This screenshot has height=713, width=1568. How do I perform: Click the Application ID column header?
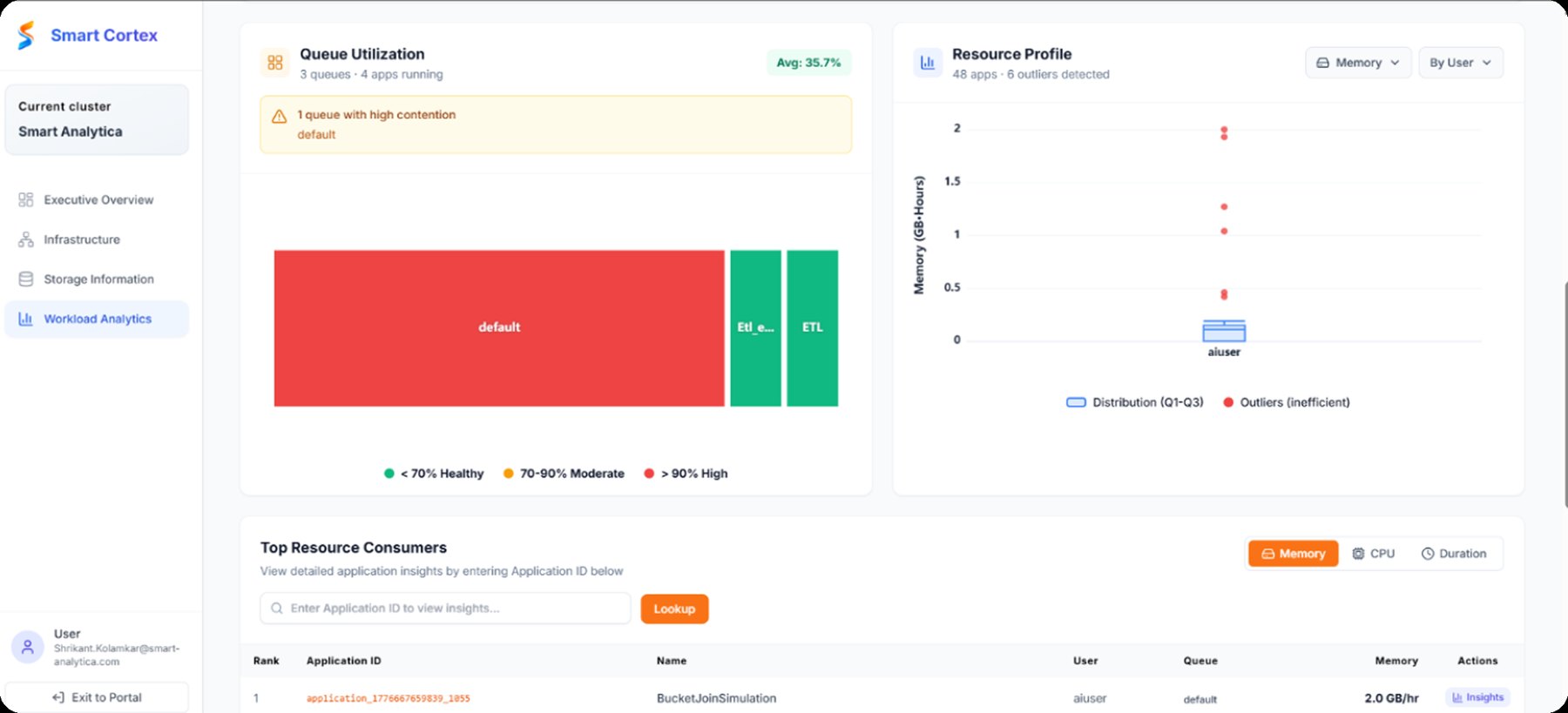pos(343,661)
